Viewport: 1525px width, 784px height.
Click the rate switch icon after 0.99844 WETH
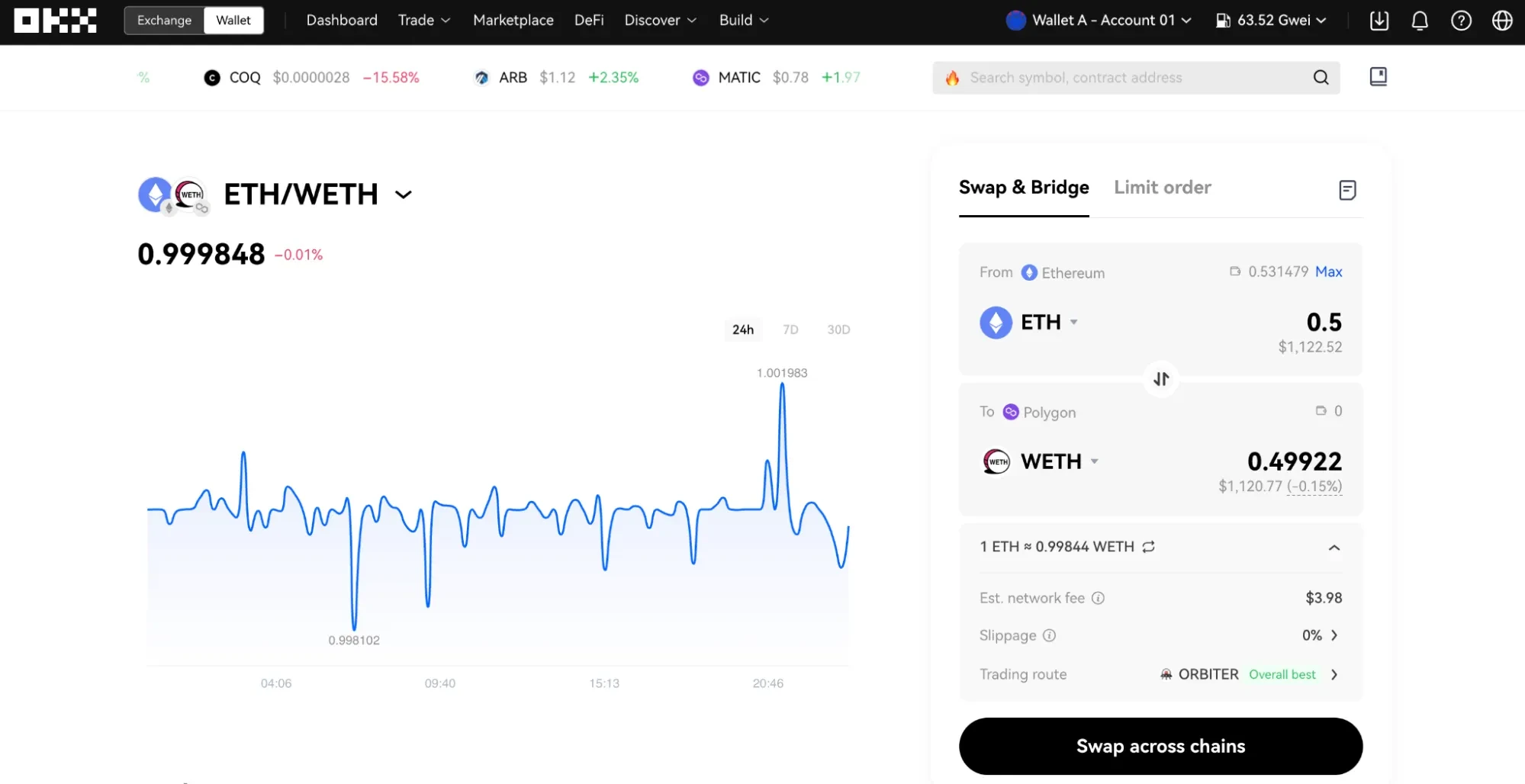click(x=1148, y=547)
